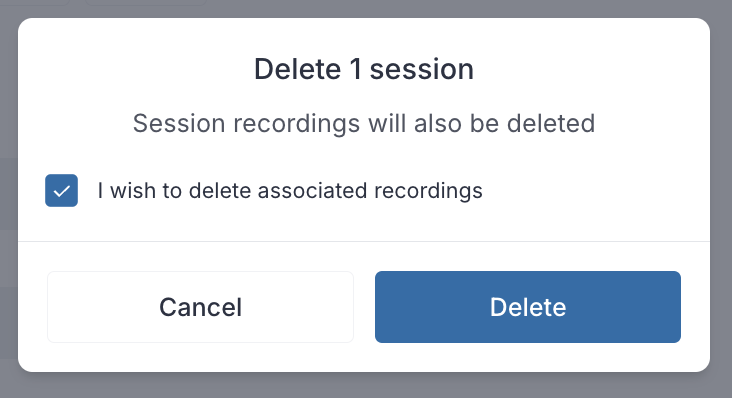
Task: Select the 'Cancel' text on the white button
Action: point(200,307)
